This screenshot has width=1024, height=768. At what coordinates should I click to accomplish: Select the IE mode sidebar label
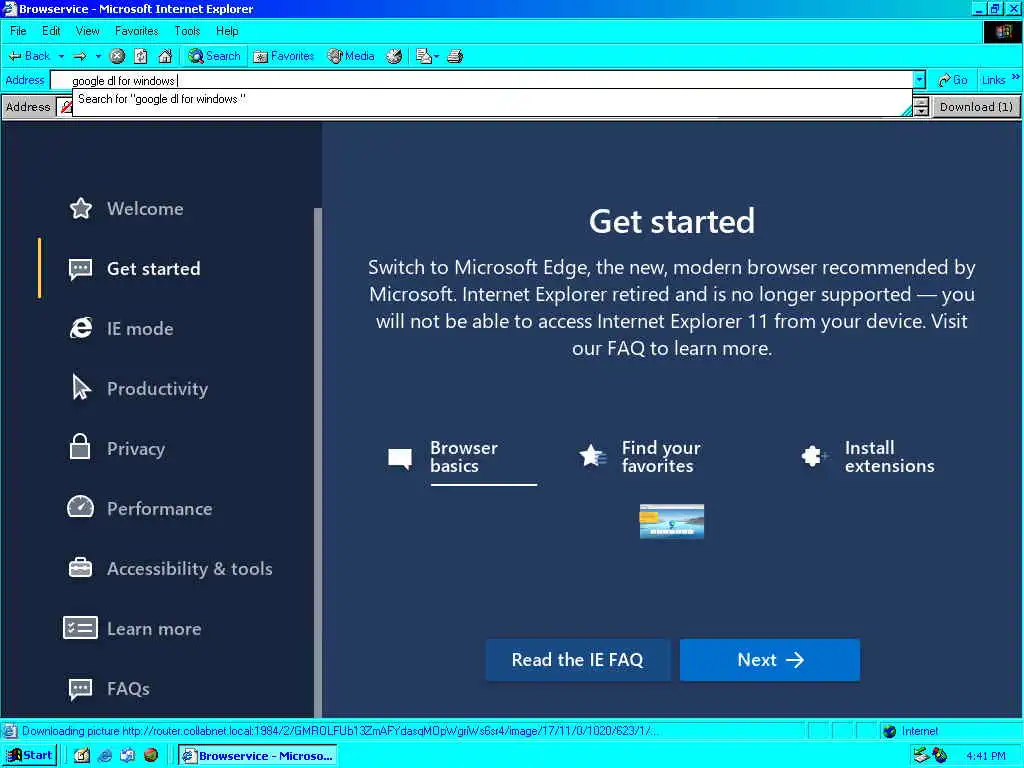pyautogui.click(x=140, y=328)
